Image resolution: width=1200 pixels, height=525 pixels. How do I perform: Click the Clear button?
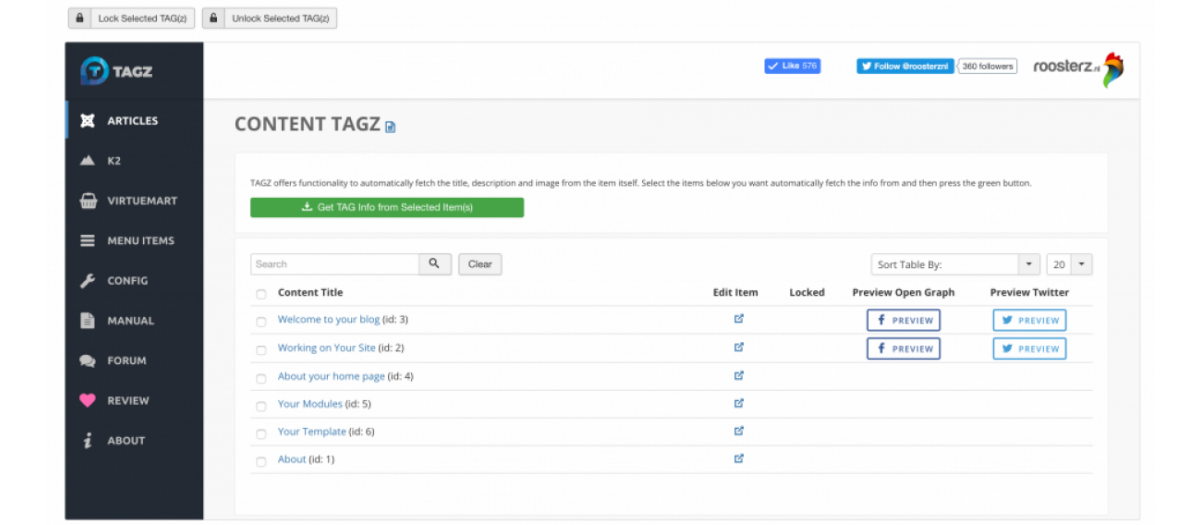(x=480, y=264)
